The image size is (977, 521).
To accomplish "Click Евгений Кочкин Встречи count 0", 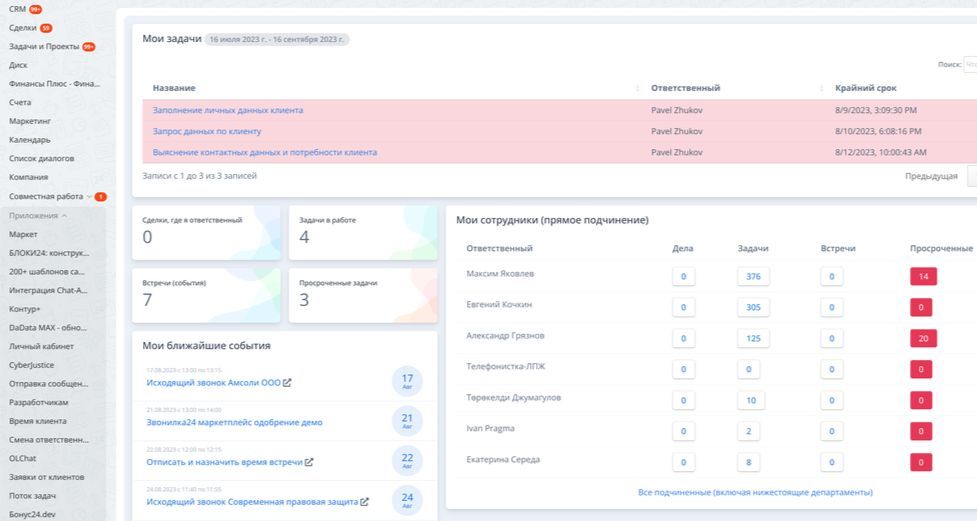I will pyautogui.click(x=832, y=307).
